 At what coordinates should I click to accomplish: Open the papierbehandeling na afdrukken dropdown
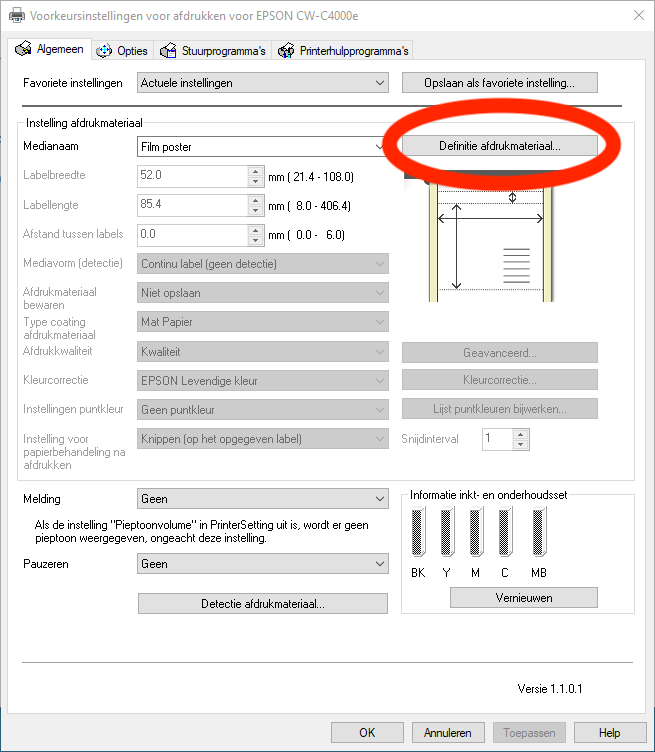pos(263,439)
